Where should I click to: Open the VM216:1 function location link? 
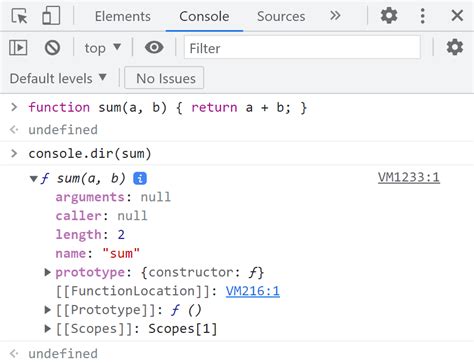click(x=253, y=291)
